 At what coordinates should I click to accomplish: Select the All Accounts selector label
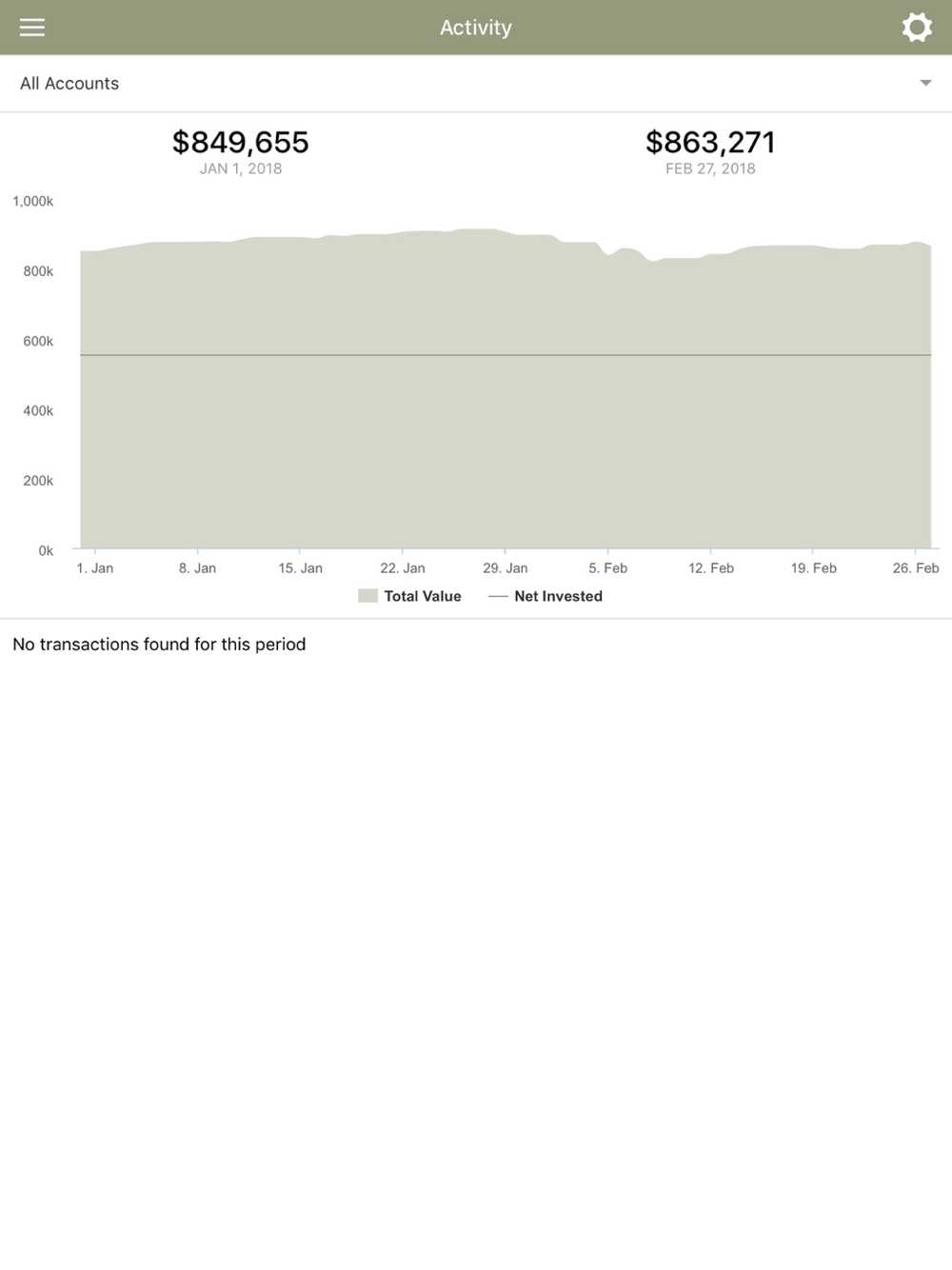[x=69, y=84]
